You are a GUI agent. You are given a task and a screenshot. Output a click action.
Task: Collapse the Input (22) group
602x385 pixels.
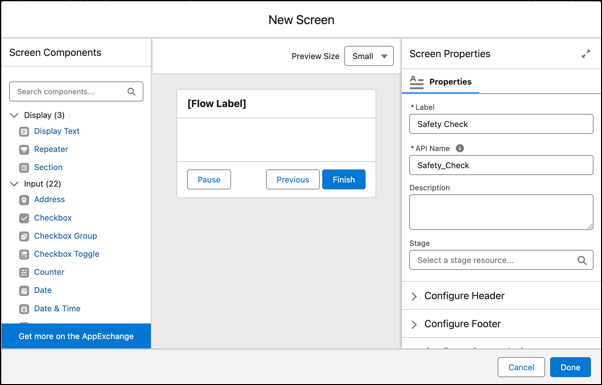click(x=14, y=184)
